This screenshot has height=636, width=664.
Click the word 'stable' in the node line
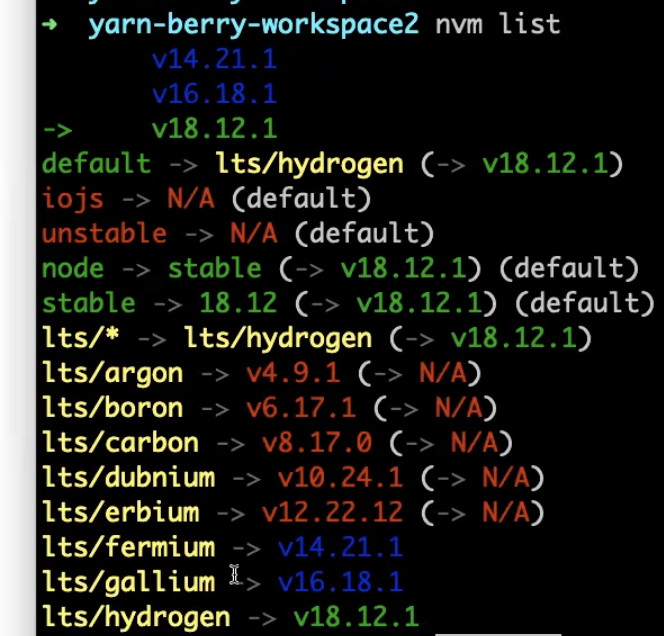point(215,268)
